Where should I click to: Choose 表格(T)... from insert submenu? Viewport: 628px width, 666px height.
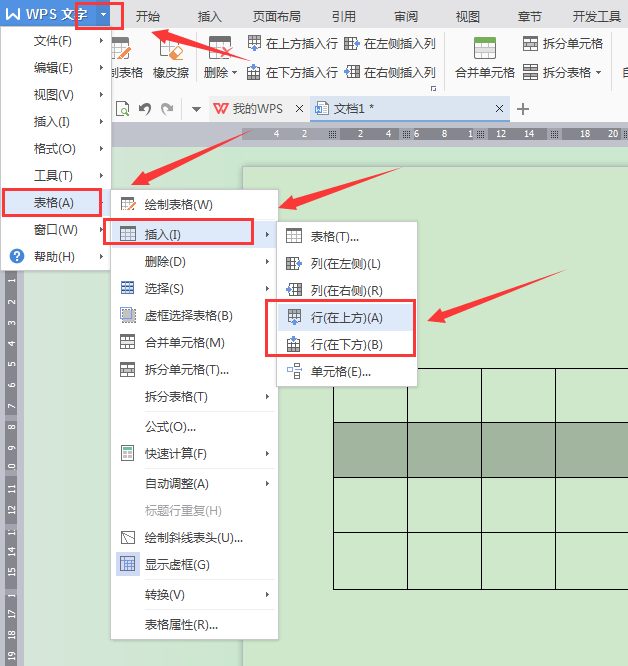[x=347, y=237]
